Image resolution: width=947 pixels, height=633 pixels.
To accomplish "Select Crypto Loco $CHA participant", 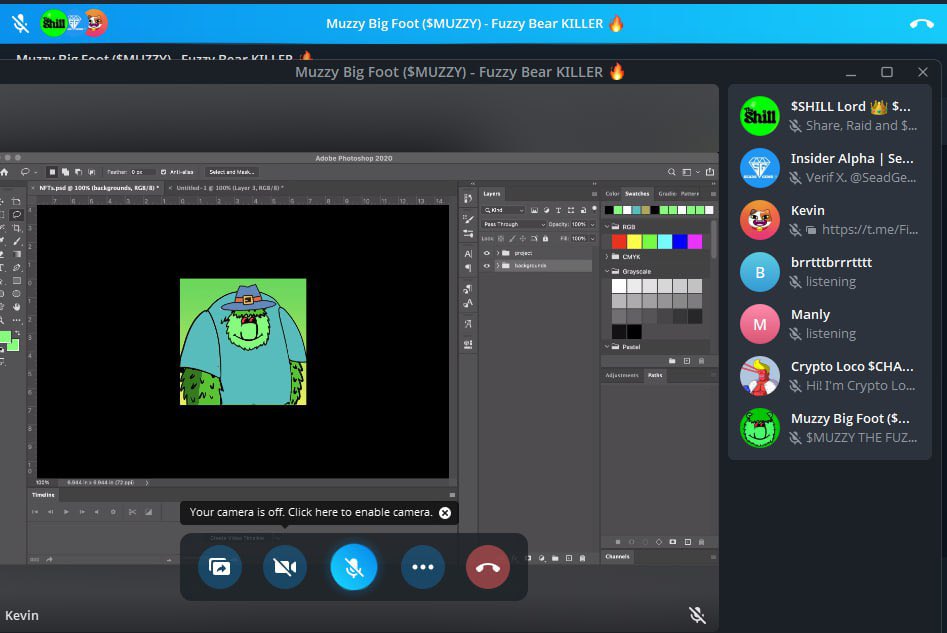I will pos(830,376).
